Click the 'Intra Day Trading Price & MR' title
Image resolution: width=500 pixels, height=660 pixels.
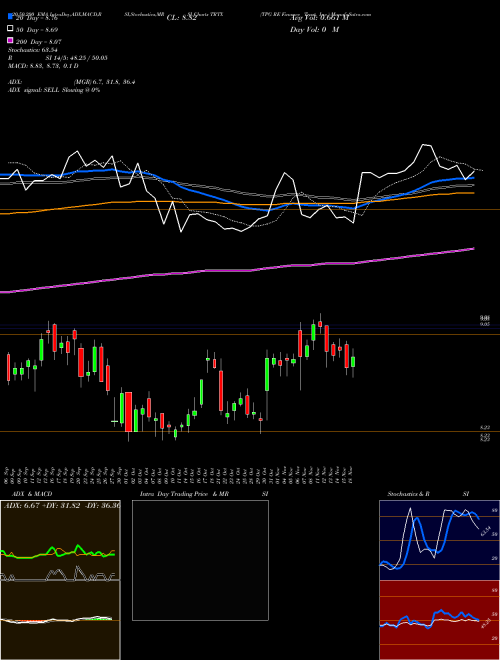click(184, 494)
